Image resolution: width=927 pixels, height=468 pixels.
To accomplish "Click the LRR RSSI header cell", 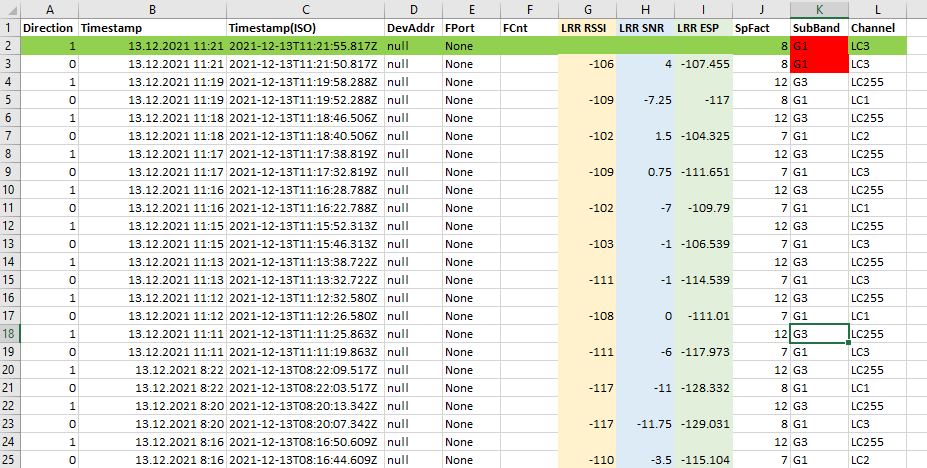I will 588,28.
